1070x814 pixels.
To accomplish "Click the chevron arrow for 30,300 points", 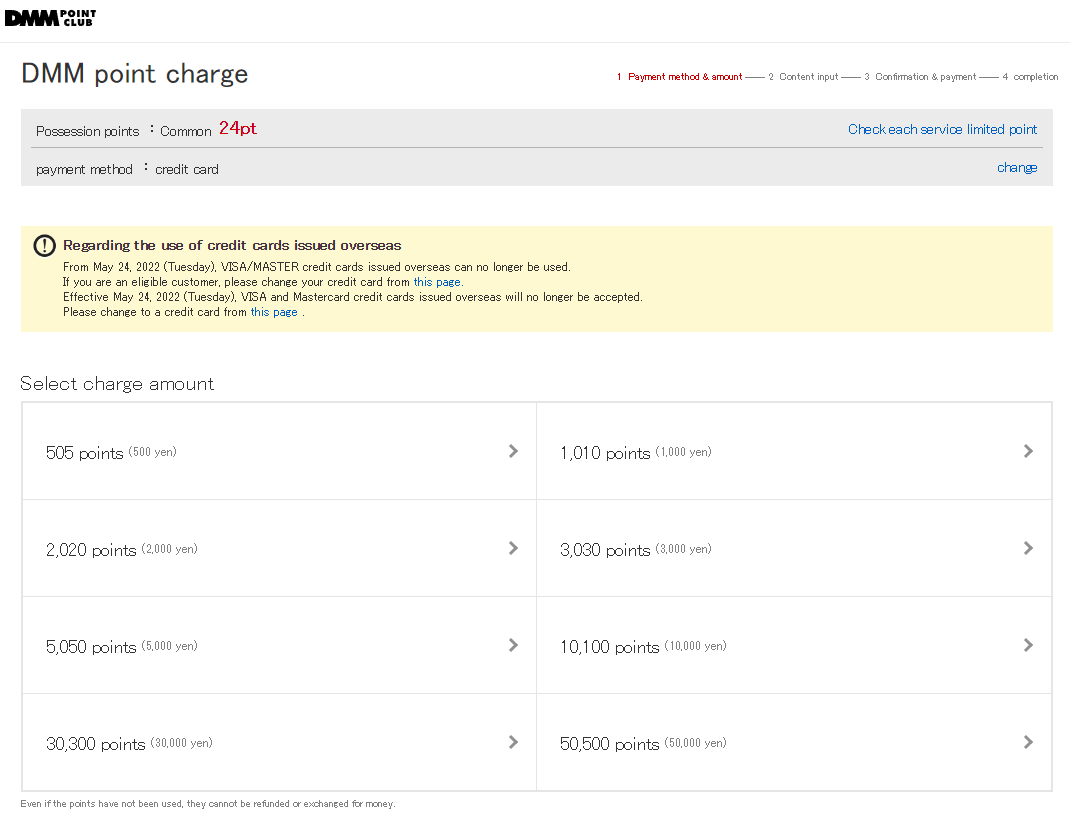I will click(x=513, y=742).
